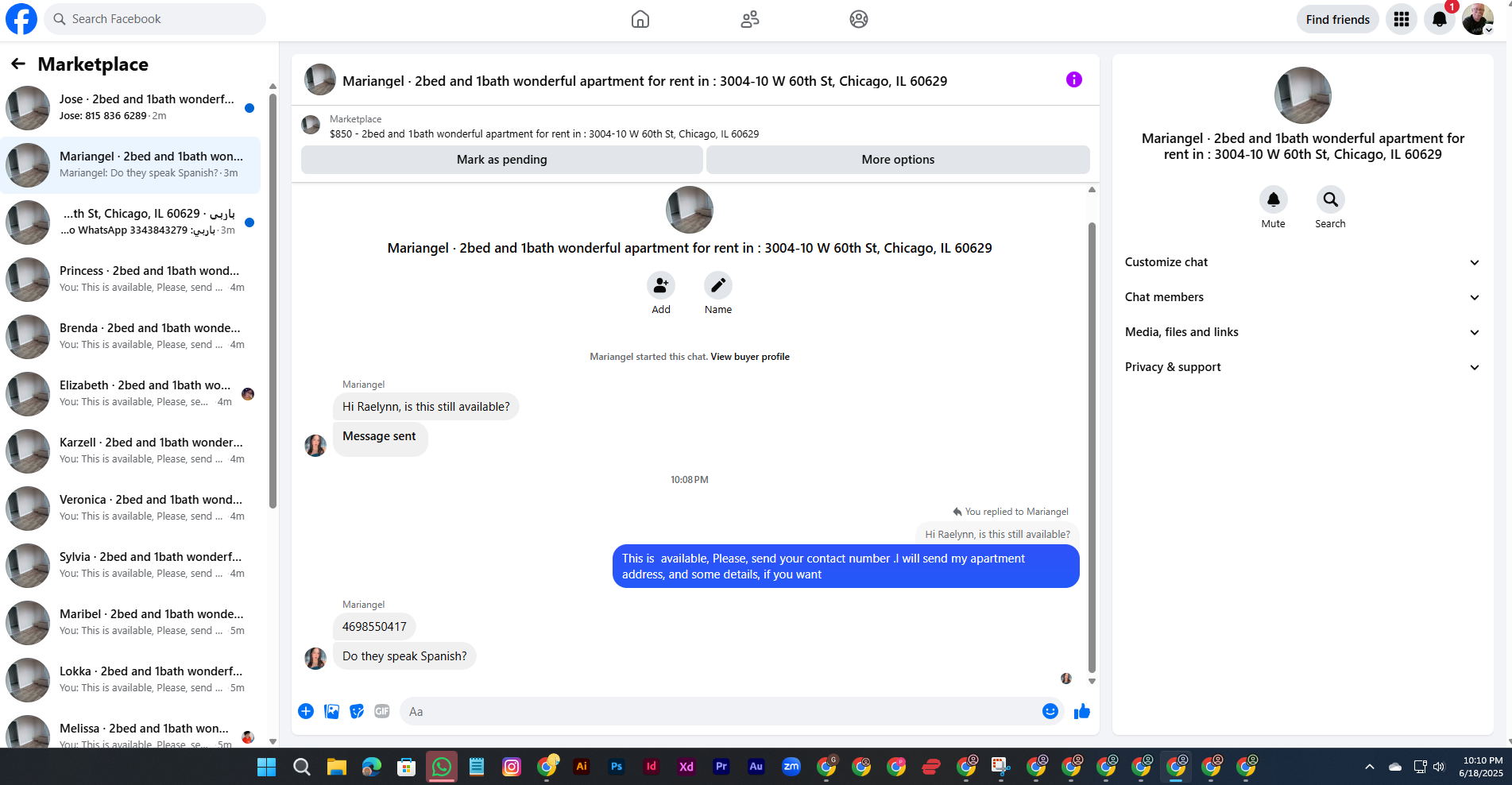Show hidden system tray icons
This screenshot has width=1512, height=785.
pyautogui.click(x=1370, y=767)
